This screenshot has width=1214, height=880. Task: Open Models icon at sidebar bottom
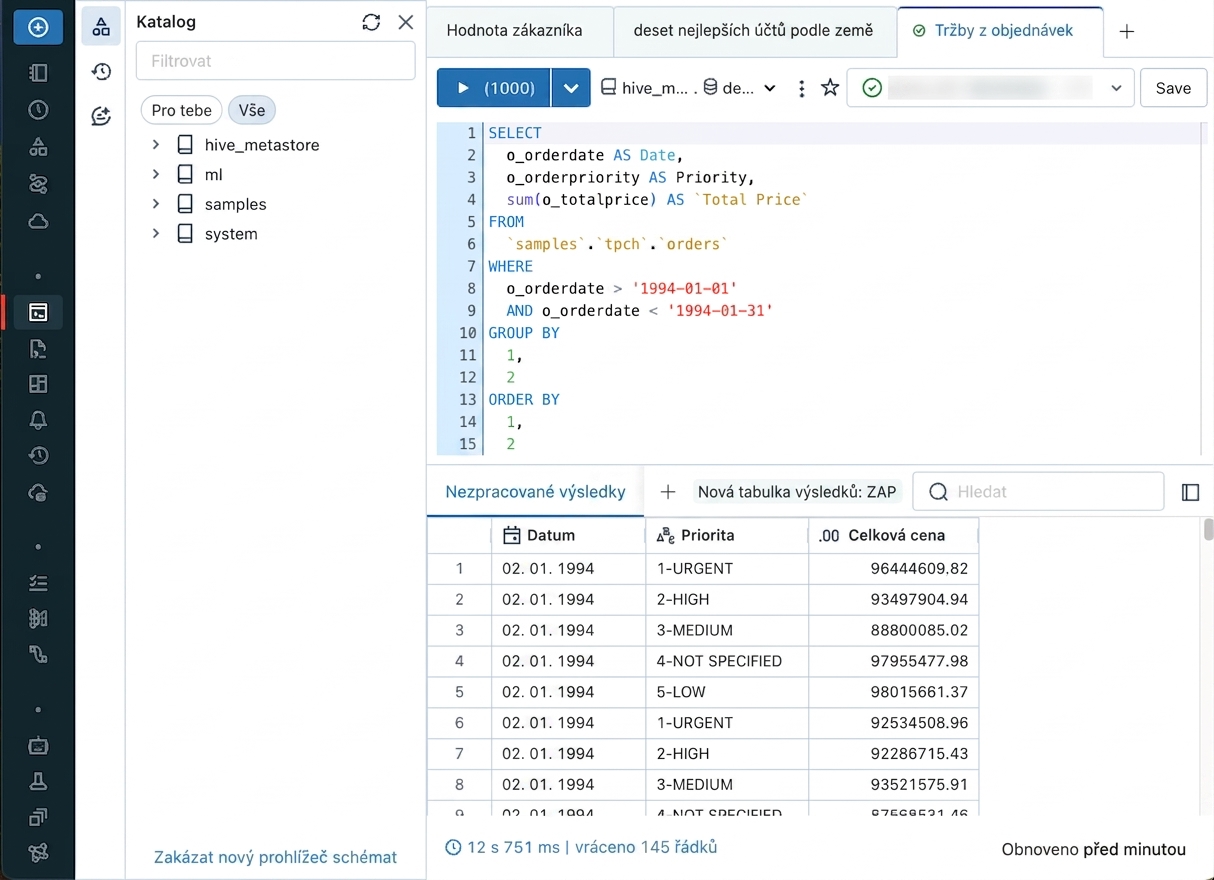pos(38,853)
